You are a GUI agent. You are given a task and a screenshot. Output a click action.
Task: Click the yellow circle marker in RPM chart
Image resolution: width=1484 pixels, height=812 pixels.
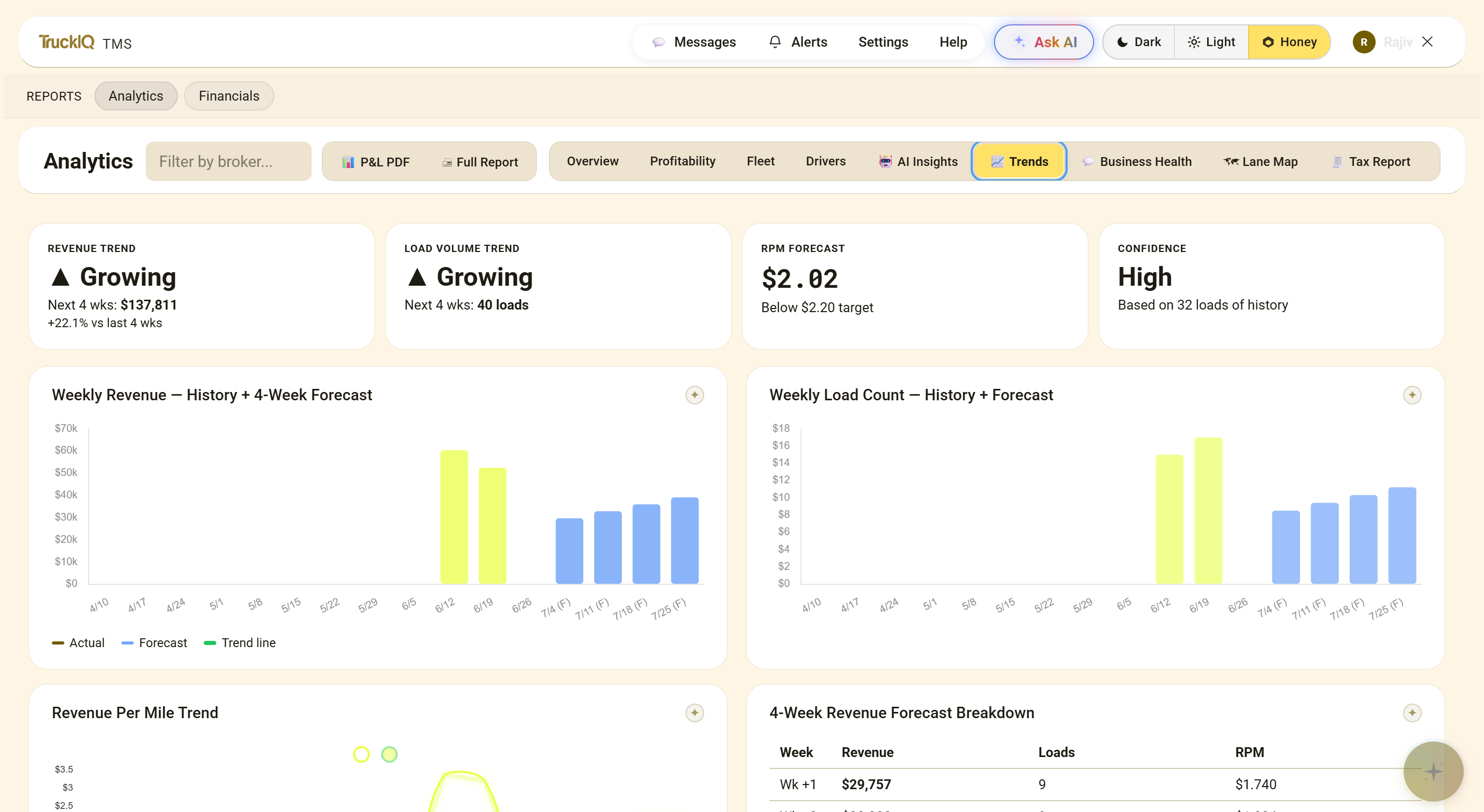pos(361,754)
